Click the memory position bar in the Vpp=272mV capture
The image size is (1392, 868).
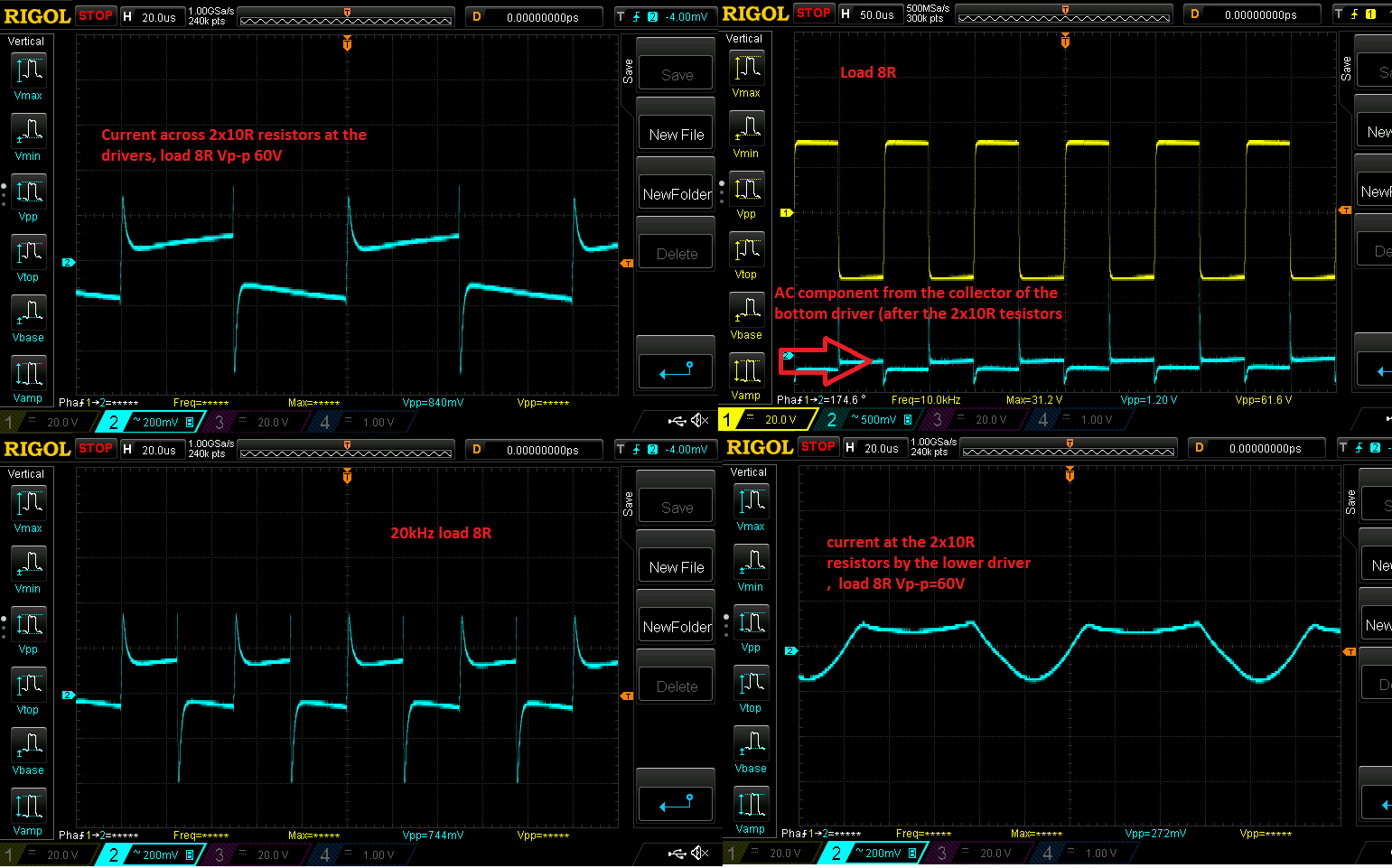(1069, 449)
